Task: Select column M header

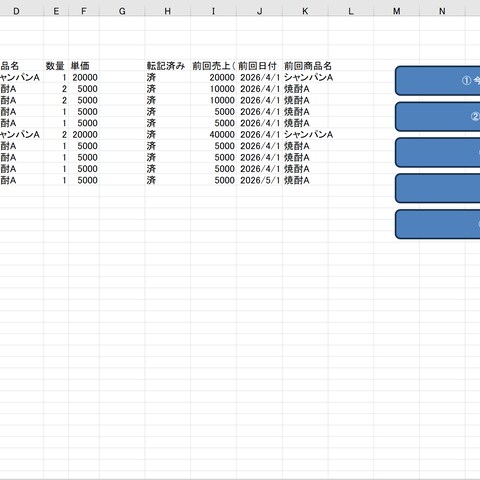Action: click(x=396, y=11)
